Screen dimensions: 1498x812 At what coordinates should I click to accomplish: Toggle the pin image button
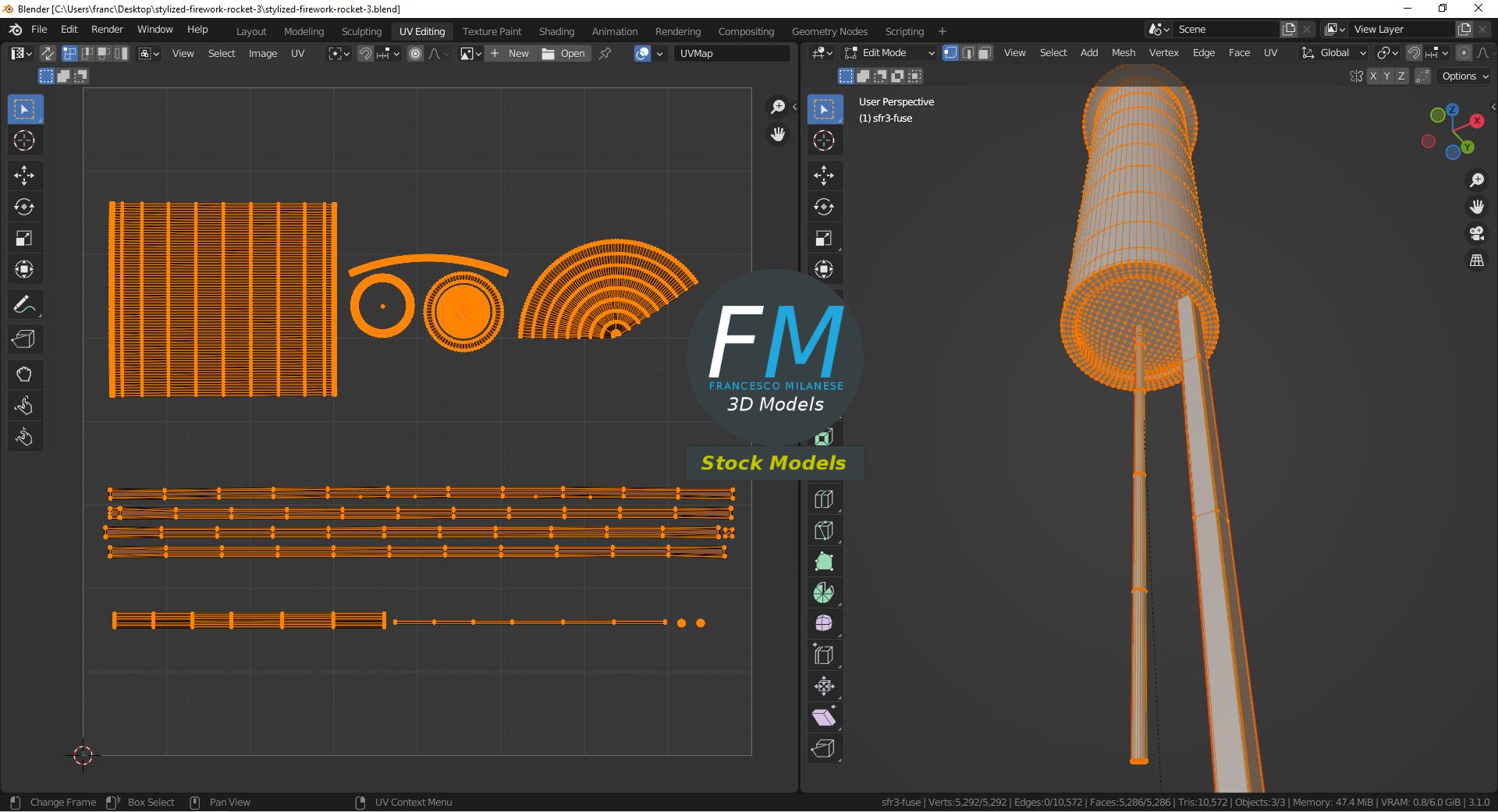click(605, 53)
